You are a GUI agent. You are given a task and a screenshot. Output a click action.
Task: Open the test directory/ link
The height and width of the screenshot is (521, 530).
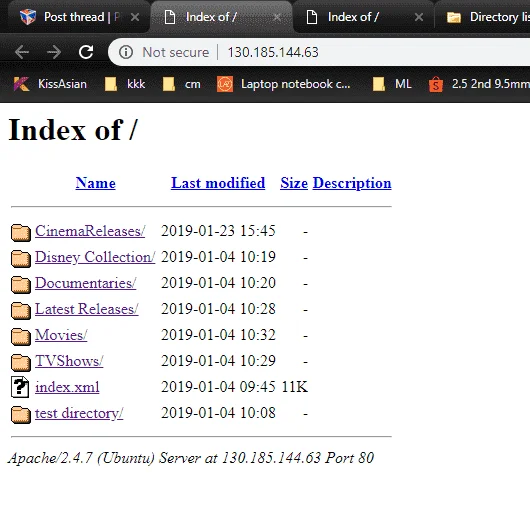tap(79, 413)
